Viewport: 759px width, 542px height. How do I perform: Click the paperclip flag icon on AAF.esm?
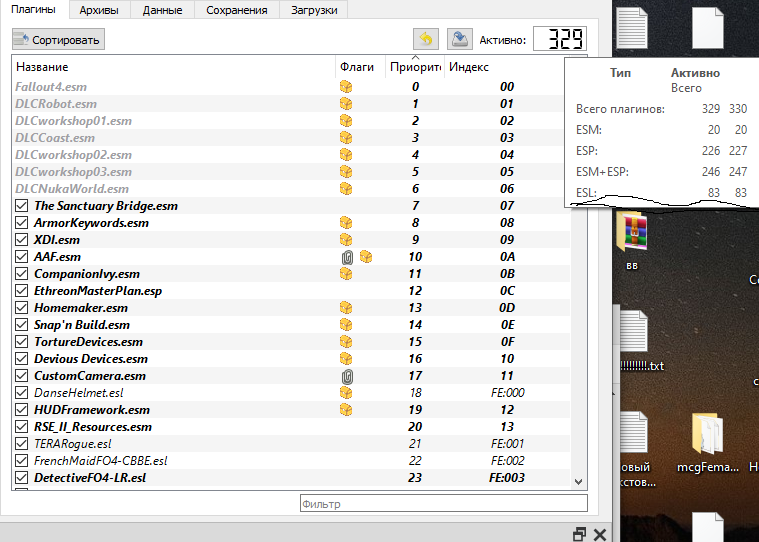(347, 257)
